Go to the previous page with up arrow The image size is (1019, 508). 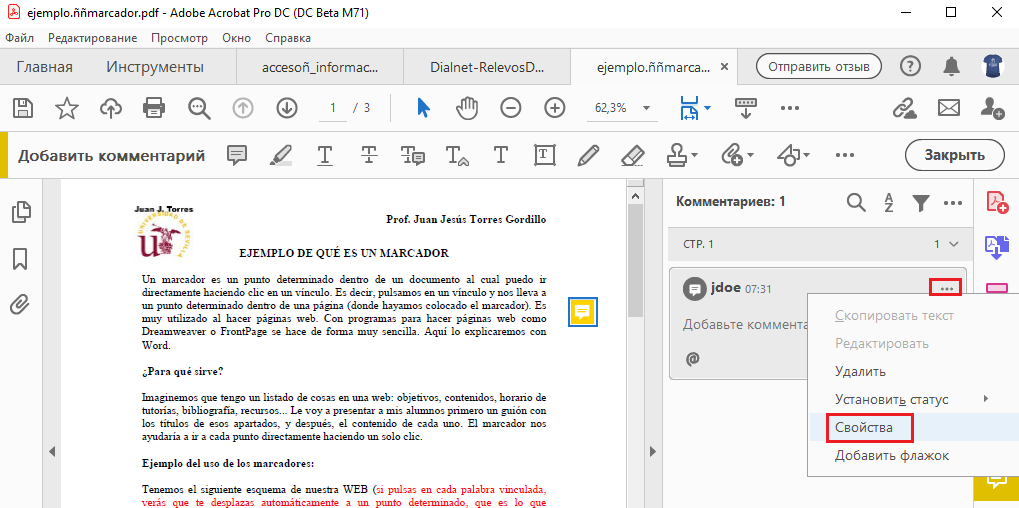[x=242, y=108]
